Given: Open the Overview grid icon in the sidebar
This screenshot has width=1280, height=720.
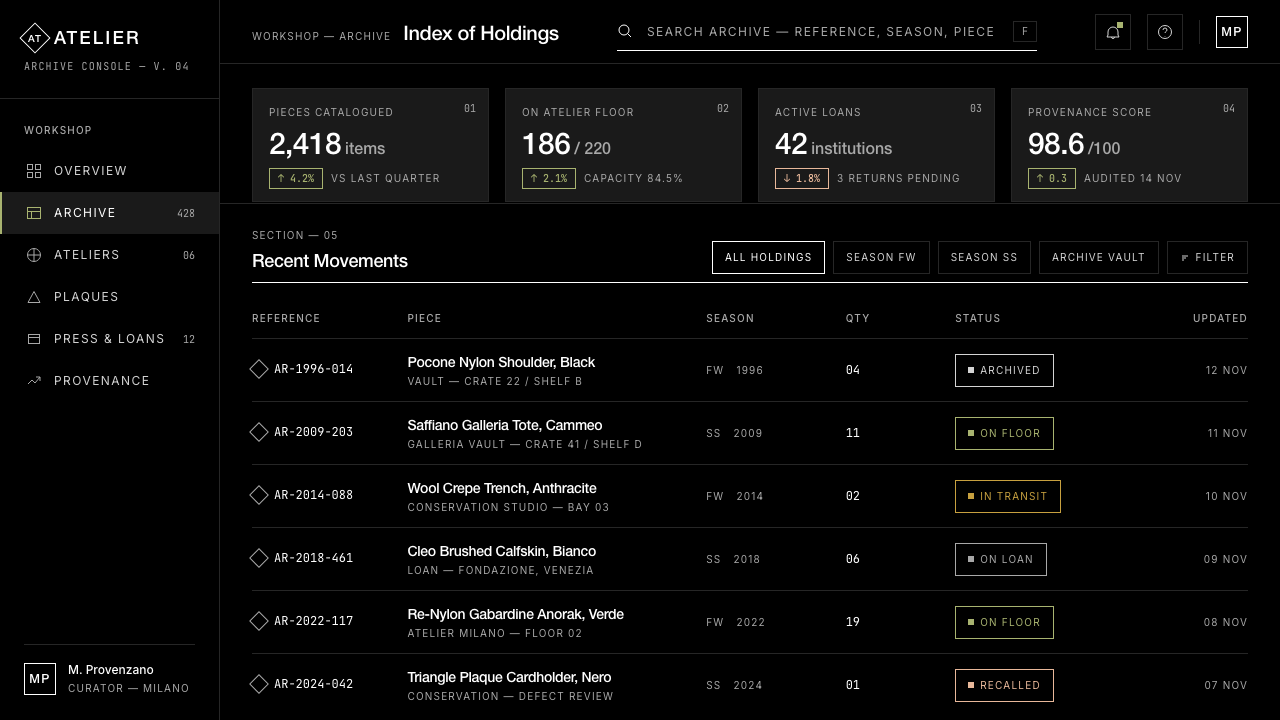Looking at the screenshot, I should click(34, 171).
